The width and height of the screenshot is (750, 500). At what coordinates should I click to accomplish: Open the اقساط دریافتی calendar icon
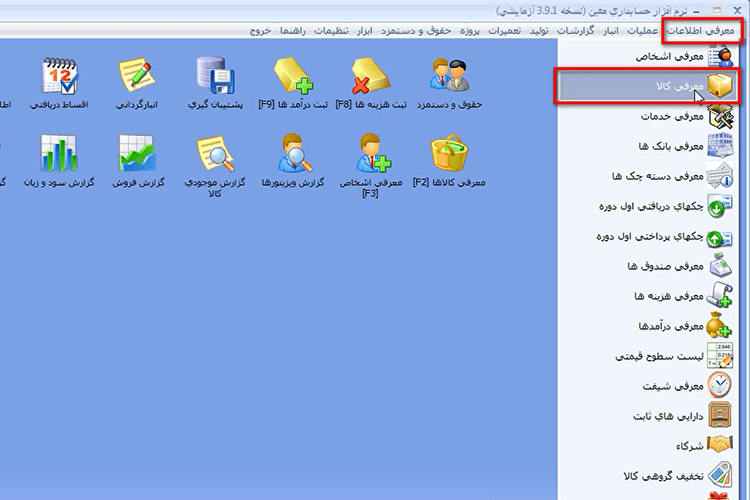coord(59,76)
